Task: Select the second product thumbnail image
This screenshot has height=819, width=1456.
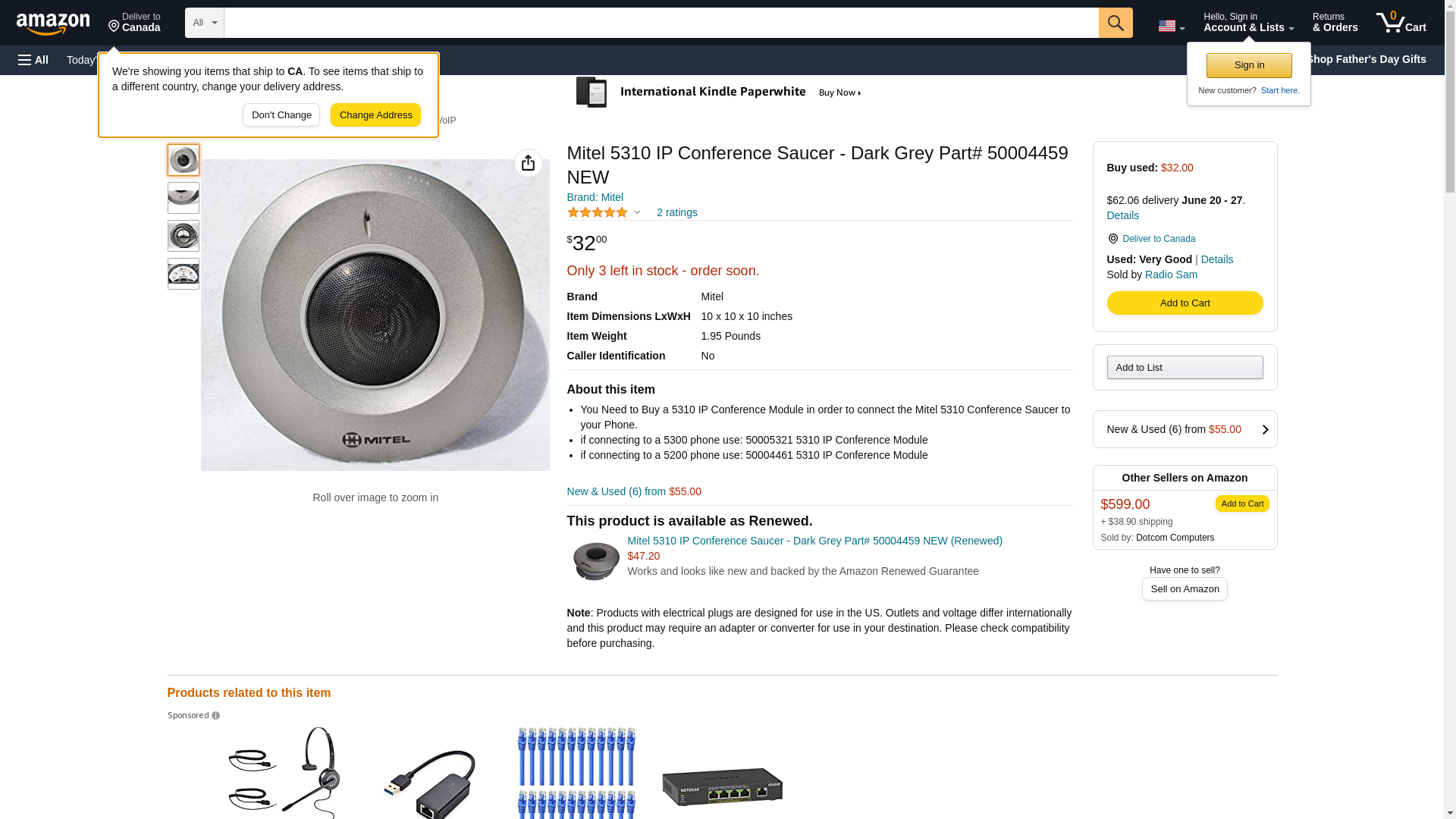Action: 184,198
